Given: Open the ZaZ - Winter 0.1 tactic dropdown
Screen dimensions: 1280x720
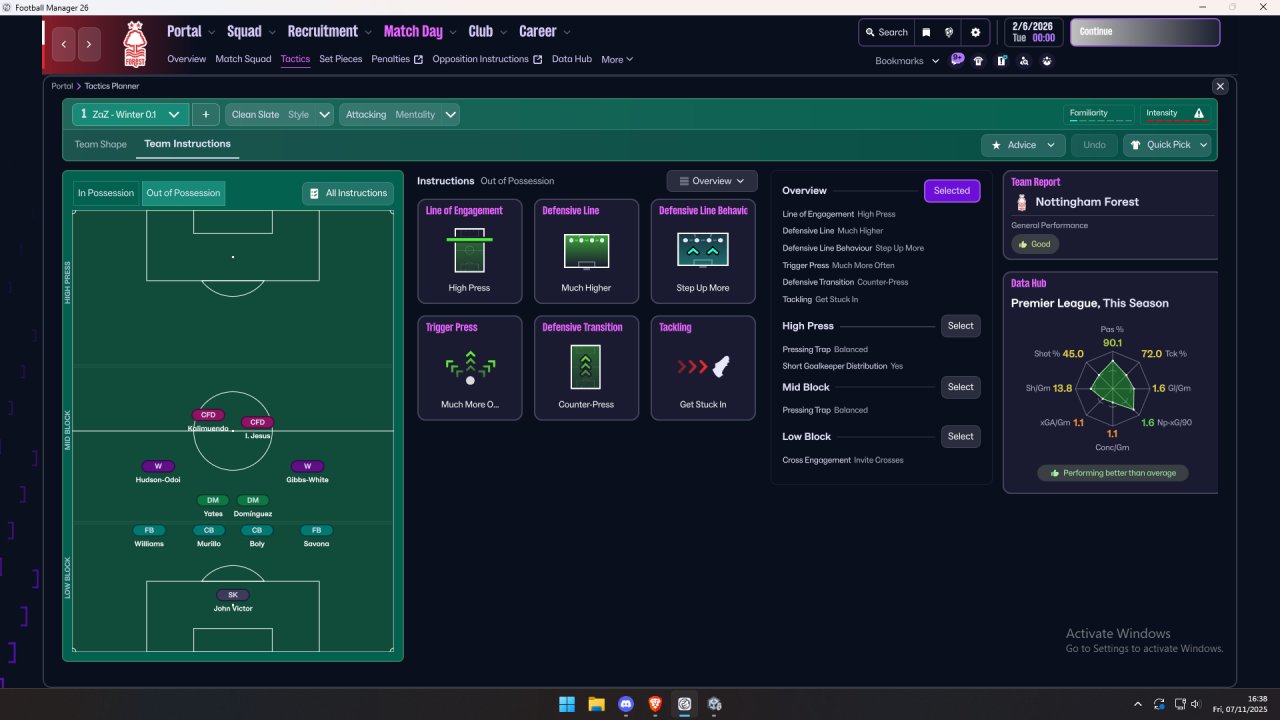Looking at the screenshot, I should tap(130, 115).
